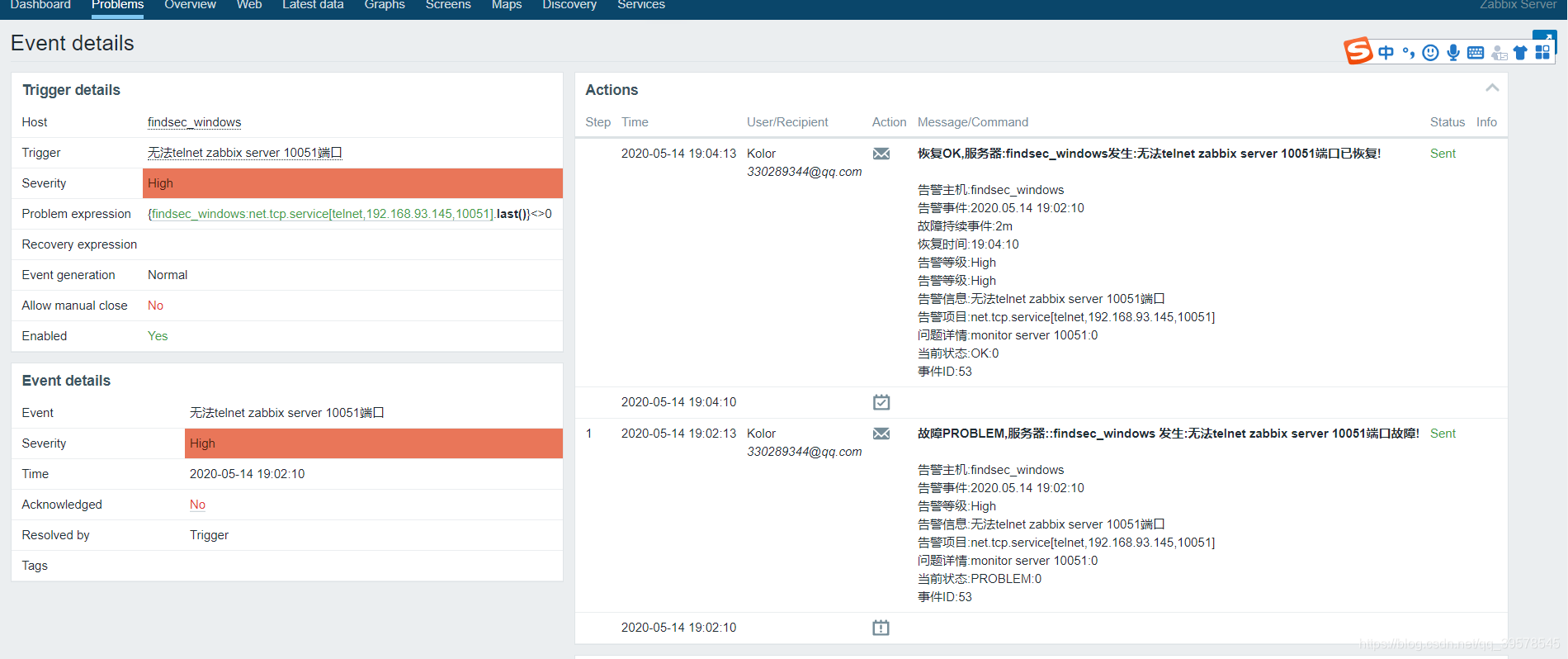Switch to Screens menu
This screenshot has width=1568, height=659.
[x=448, y=5]
